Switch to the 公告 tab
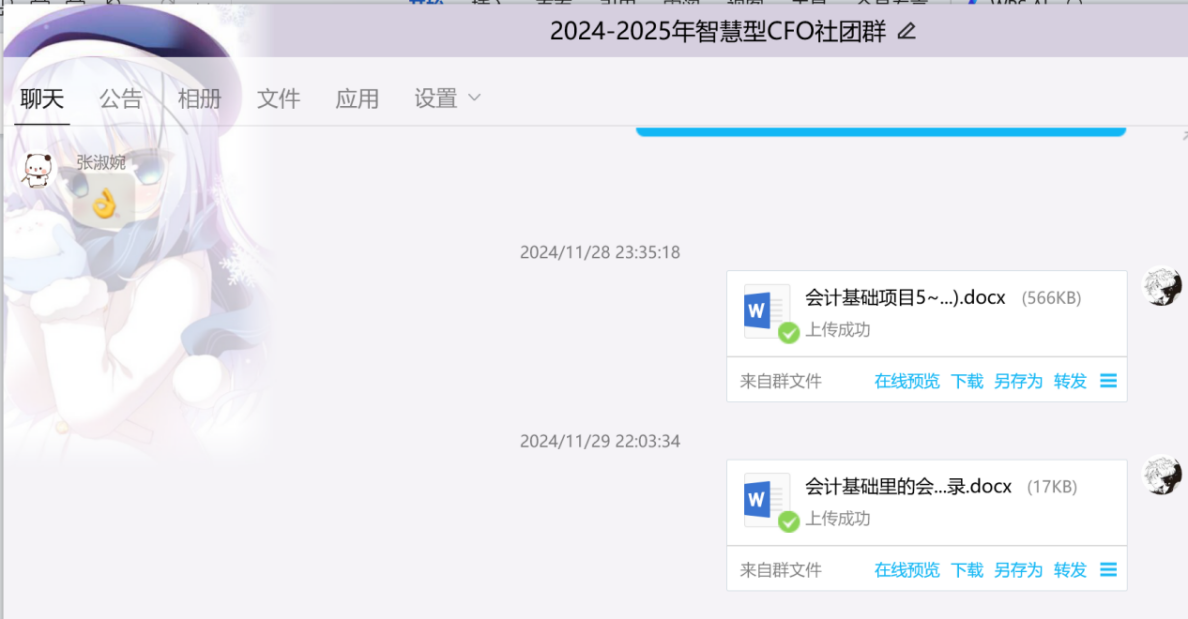The height and width of the screenshot is (619, 1188). (x=121, y=99)
